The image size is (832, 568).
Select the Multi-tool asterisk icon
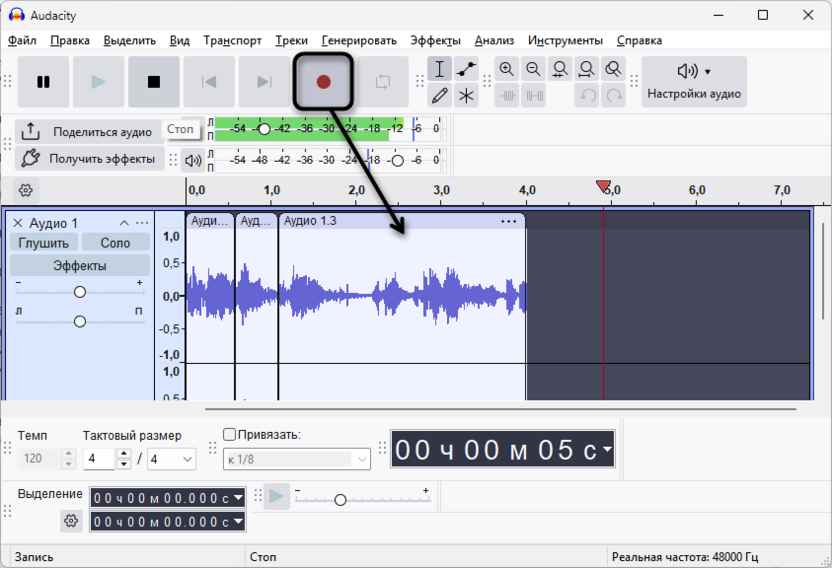click(466, 96)
